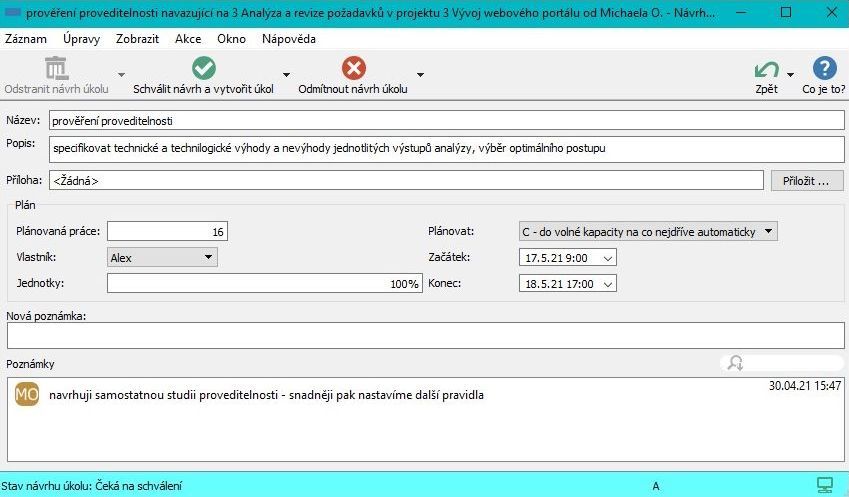Click the network monitor icon in status bar
Viewport: 849px width, 497px height.
pos(825,486)
